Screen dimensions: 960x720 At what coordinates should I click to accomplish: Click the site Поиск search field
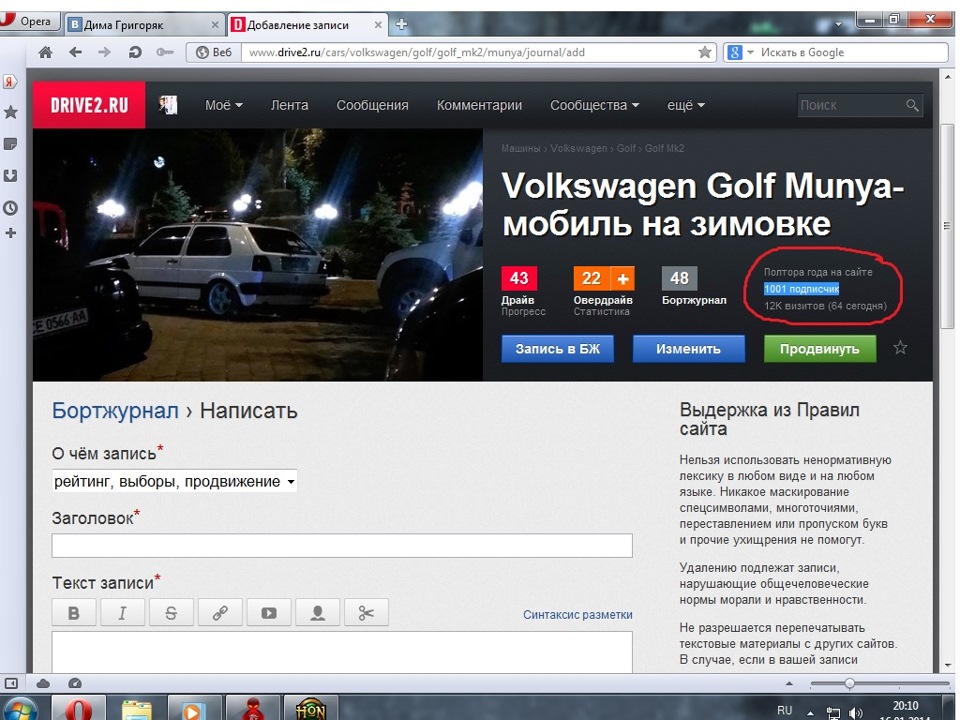[x=850, y=105]
